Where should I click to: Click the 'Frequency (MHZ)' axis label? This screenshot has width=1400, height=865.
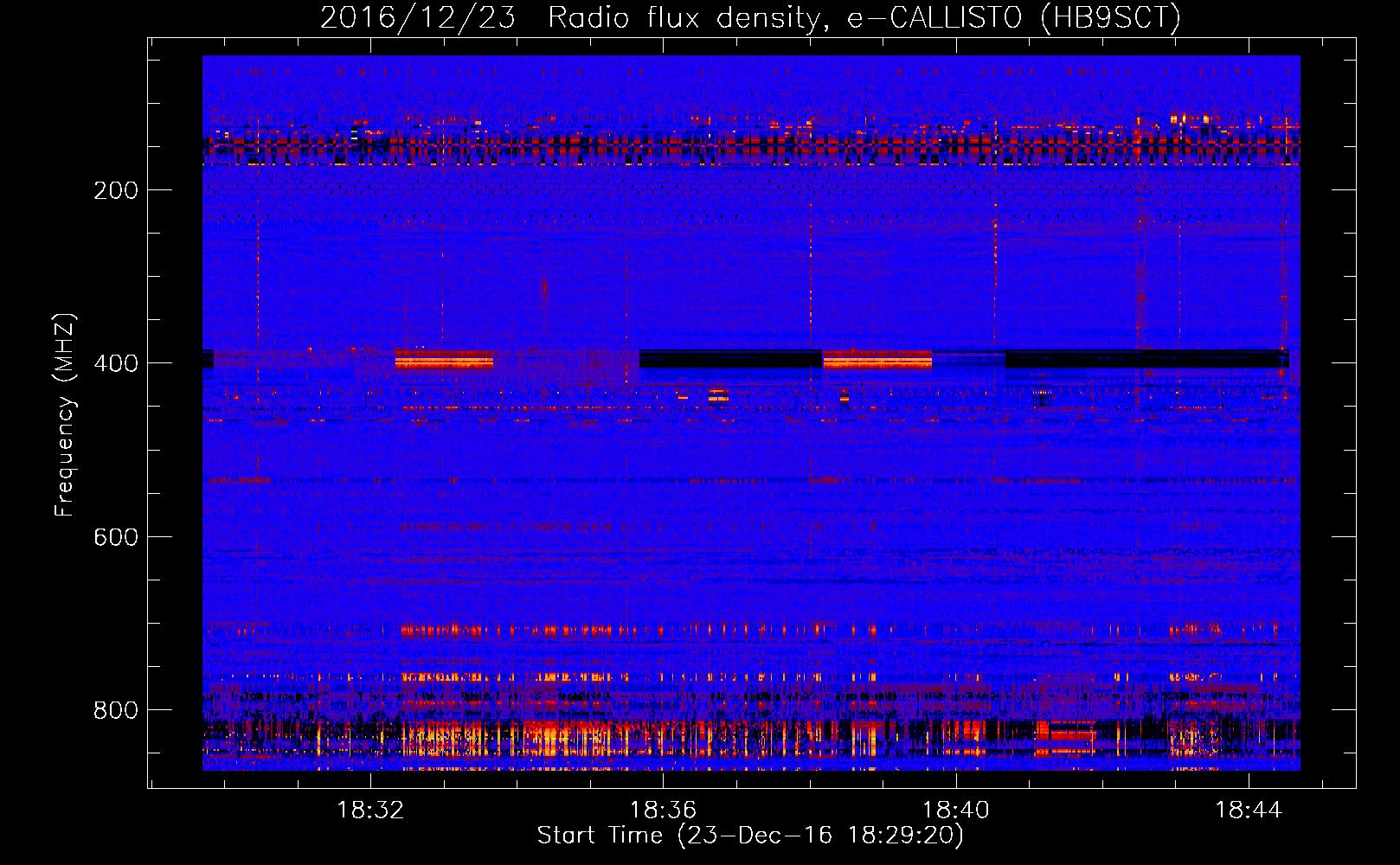tap(65, 415)
